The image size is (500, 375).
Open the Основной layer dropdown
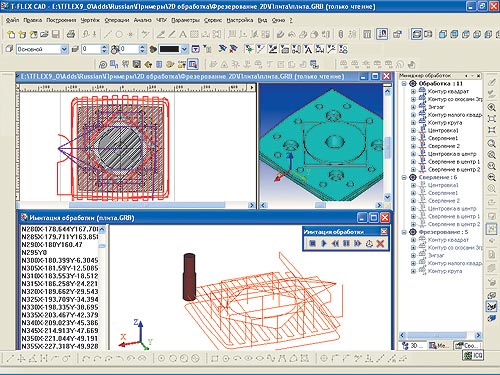(x=64, y=49)
